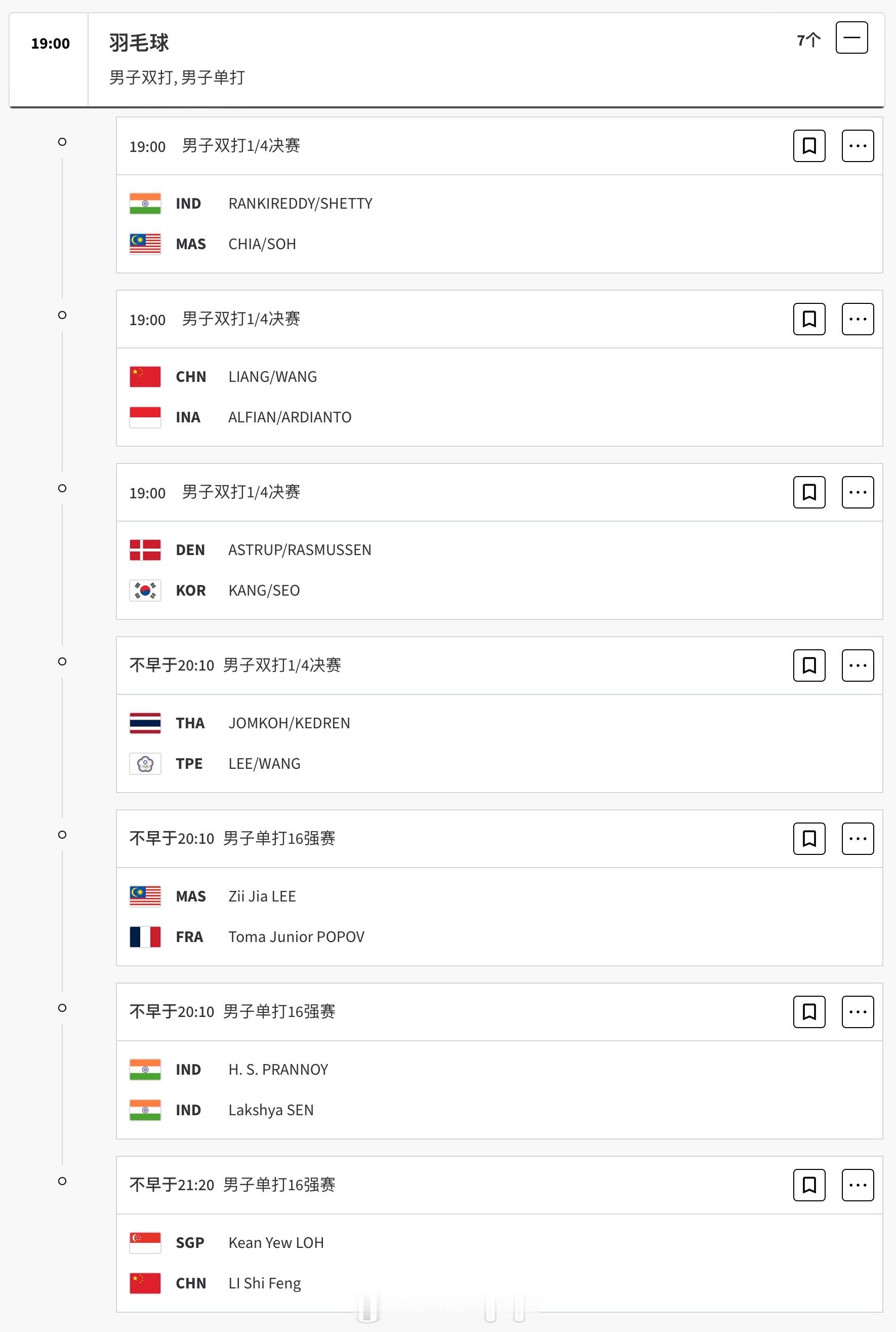
Task: Open more options for the JOMKOH/KEDREN match
Action: coord(858,665)
